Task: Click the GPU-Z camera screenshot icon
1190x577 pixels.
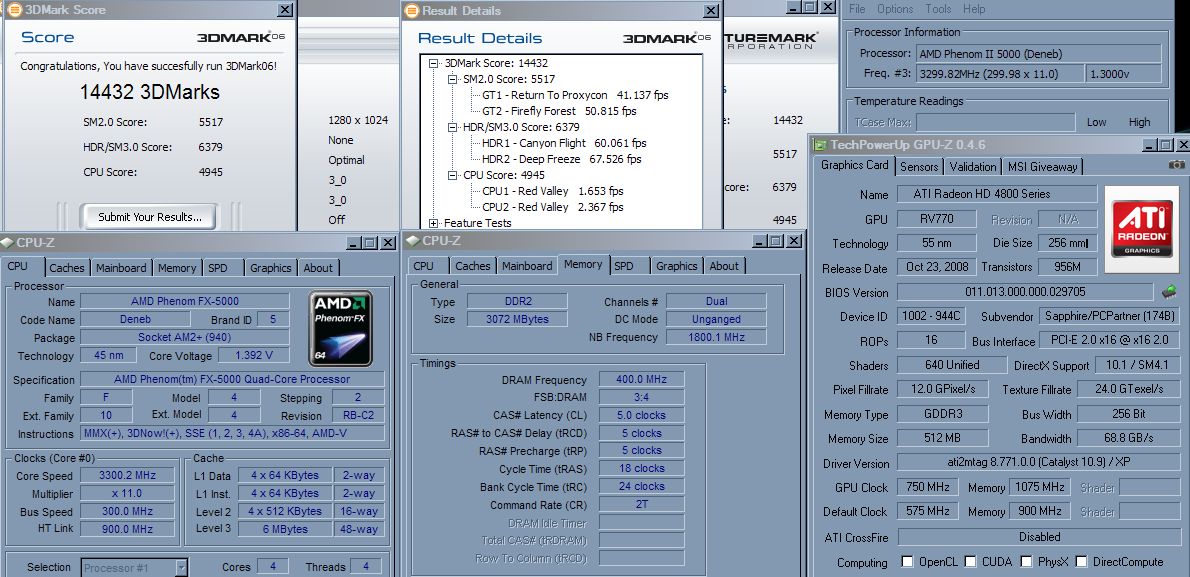Action: tap(1176, 165)
